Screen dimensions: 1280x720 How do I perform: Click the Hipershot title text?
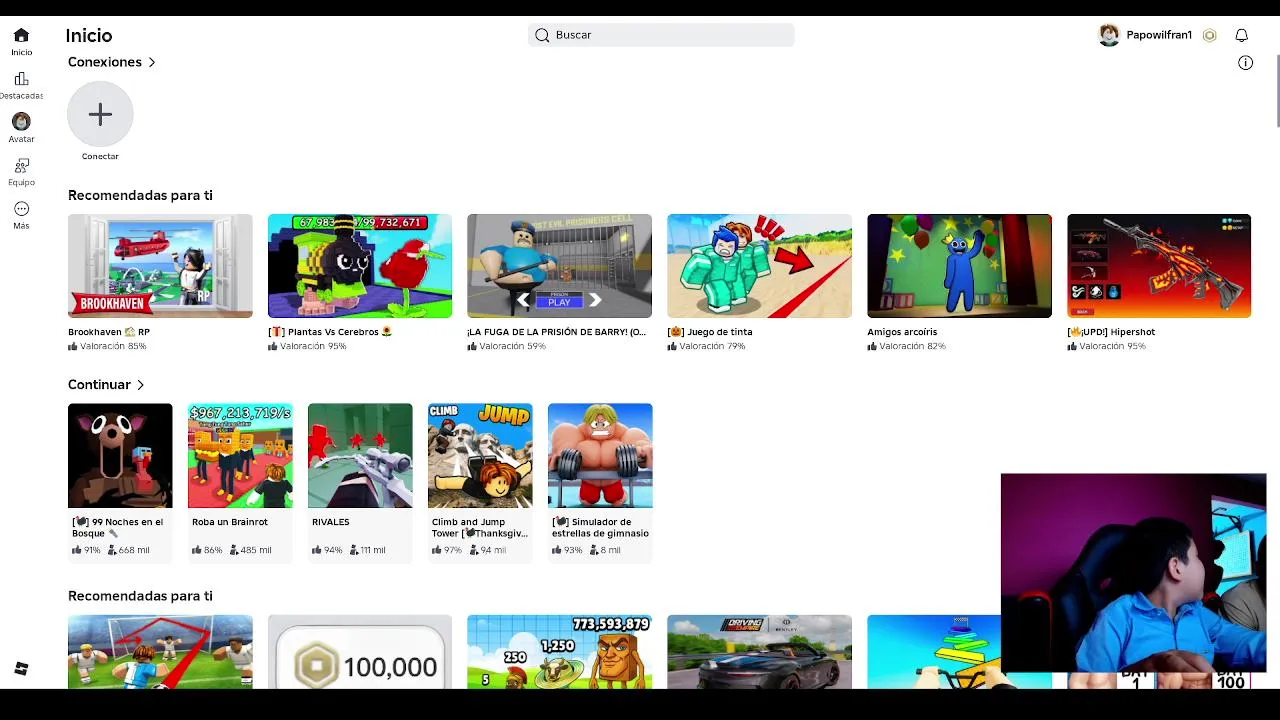point(1111,332)
